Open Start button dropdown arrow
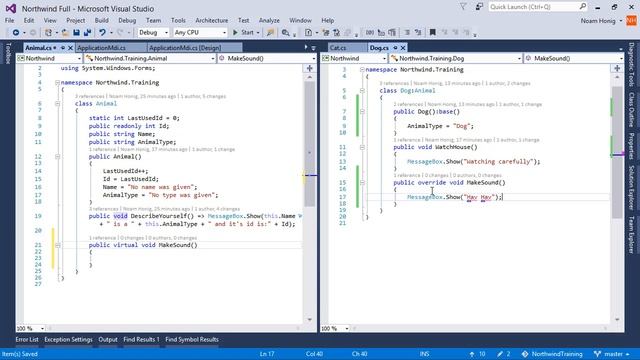This screenshot has width=640, height=360. pos(258,33)
